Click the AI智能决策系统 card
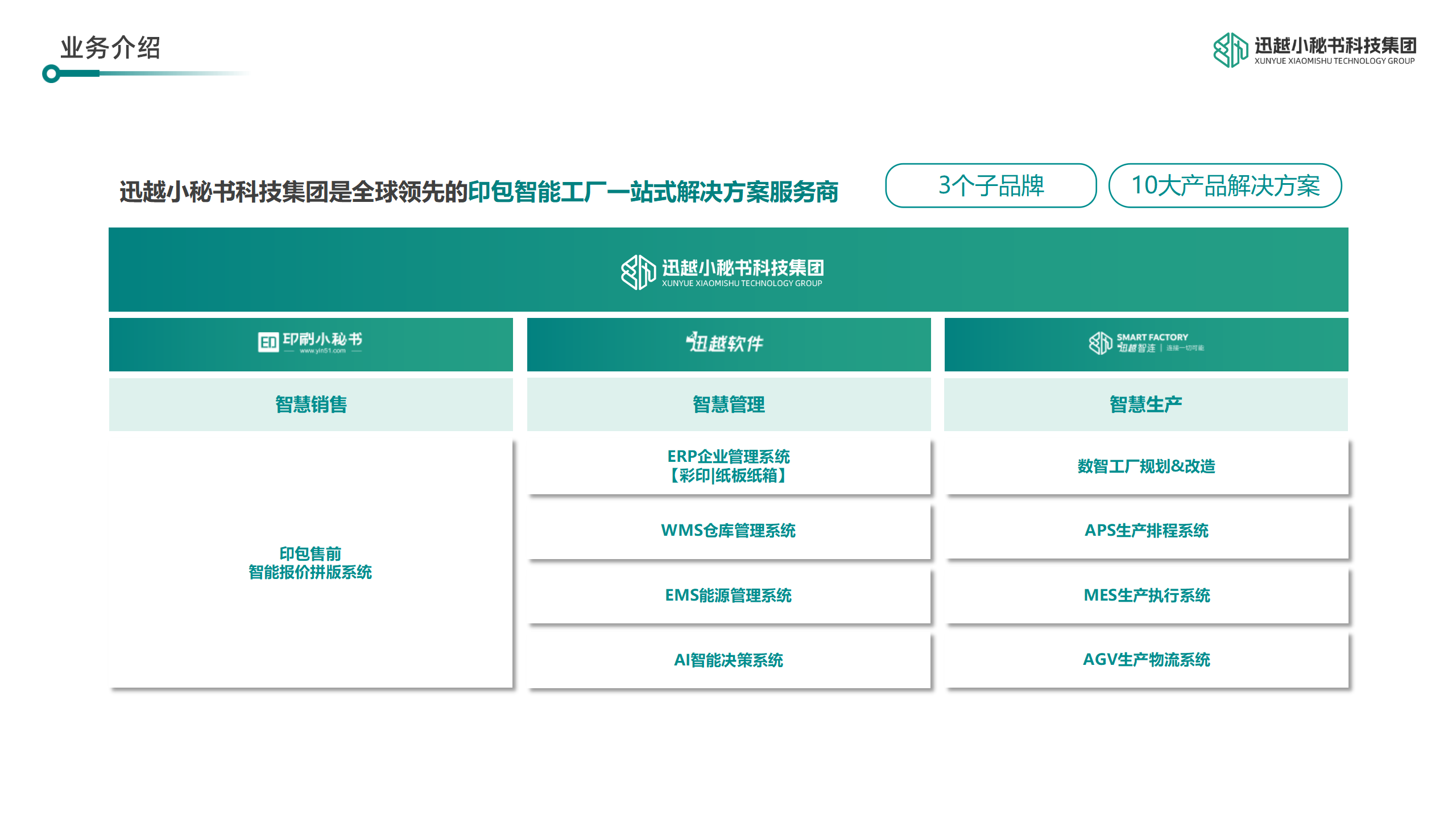Screen dimensions: 1456x819 [x=729, y=660]
